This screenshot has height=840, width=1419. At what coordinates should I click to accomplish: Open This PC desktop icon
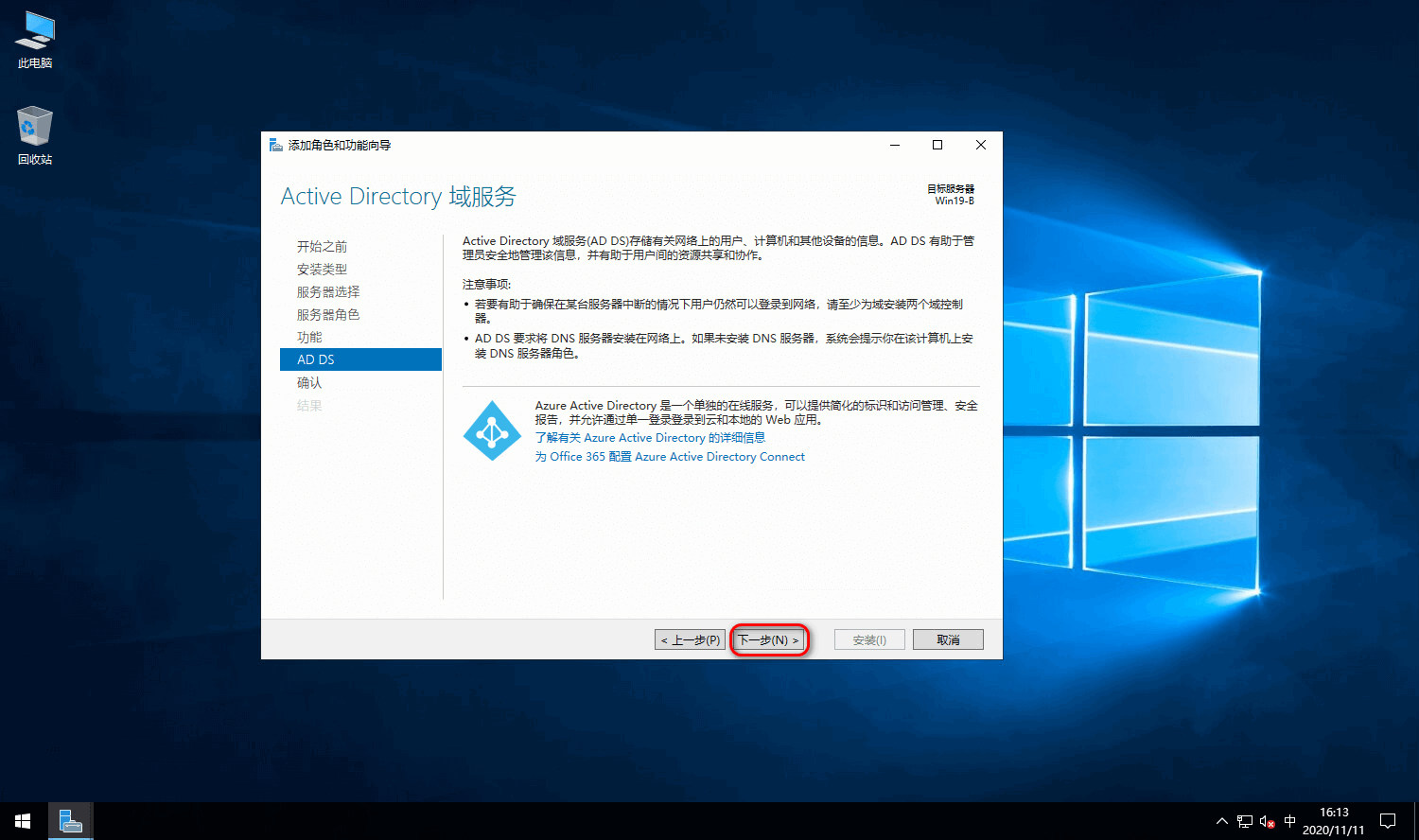35,40
